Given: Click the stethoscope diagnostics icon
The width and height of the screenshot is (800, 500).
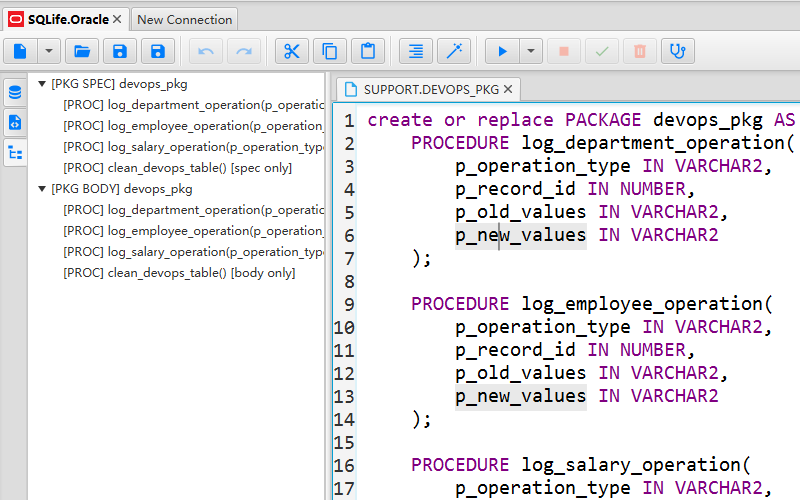Looking at the screenshot, I should (x=678, y=51).
